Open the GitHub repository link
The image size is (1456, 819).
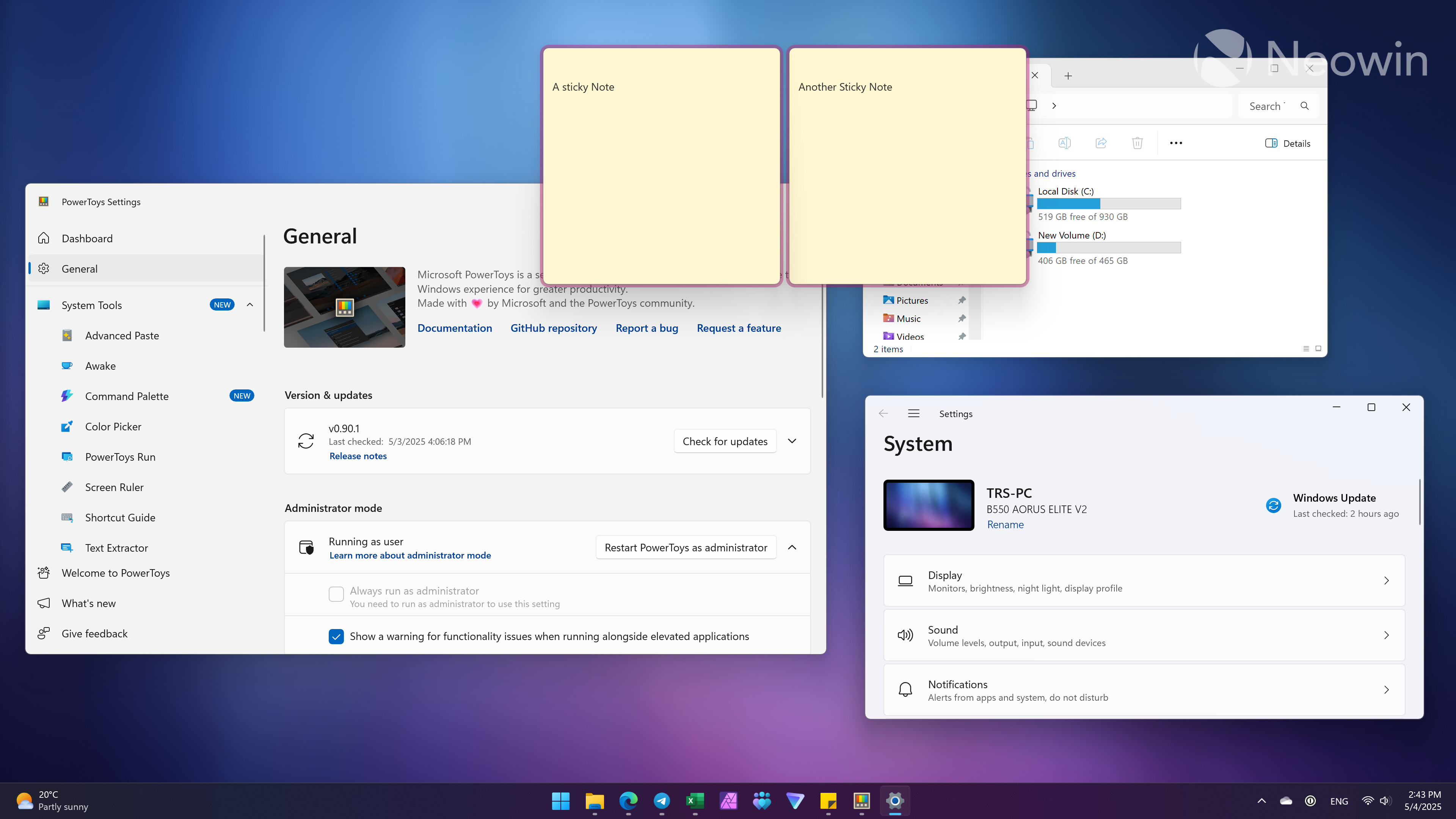(x=553, y=328)
